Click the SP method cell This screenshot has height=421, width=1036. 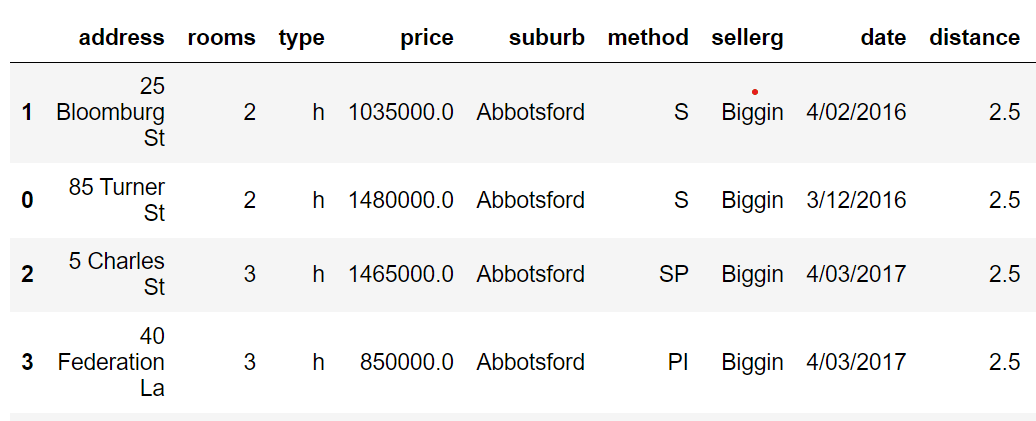(674, 274)
